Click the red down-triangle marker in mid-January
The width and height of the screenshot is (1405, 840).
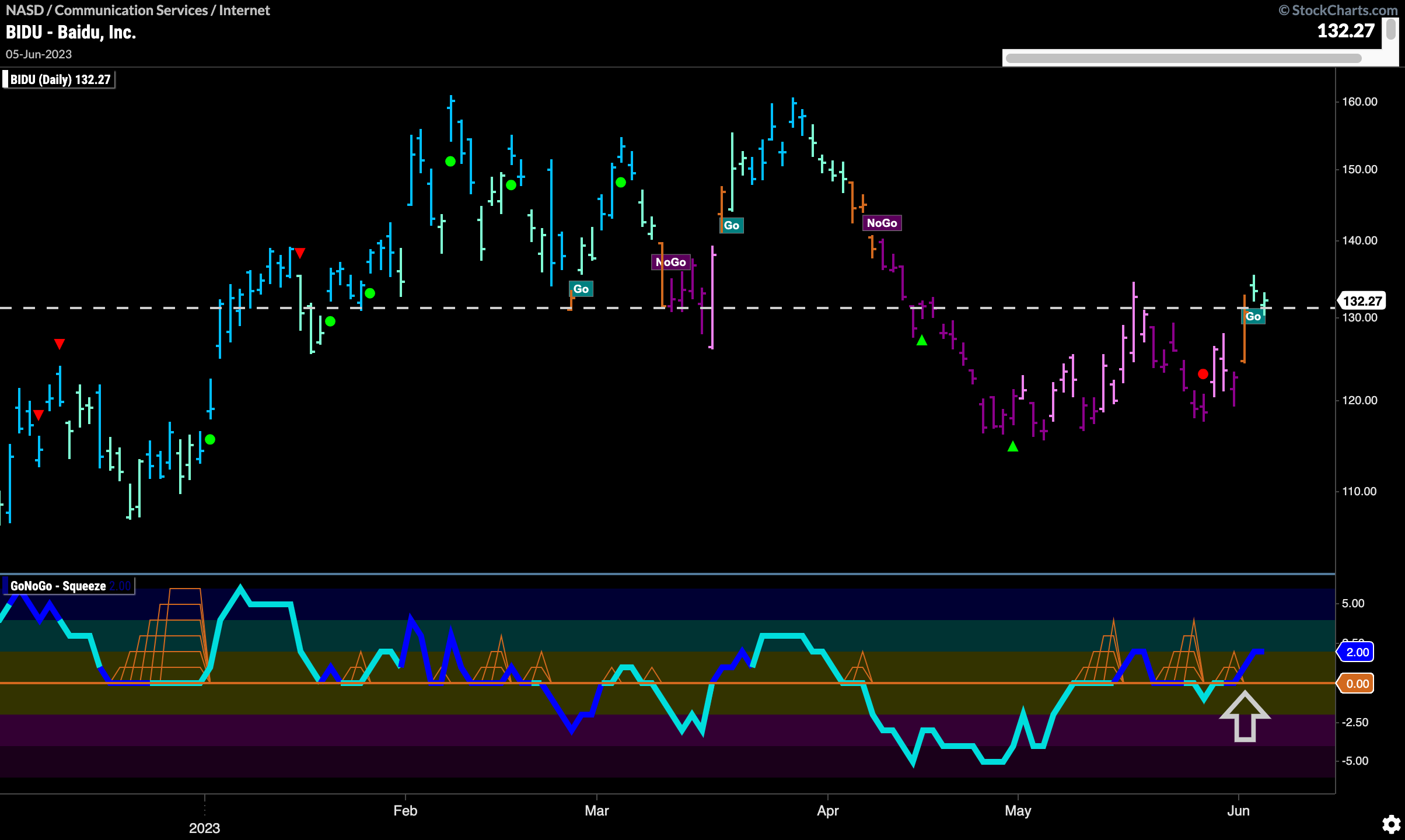[x=300, y=253]
